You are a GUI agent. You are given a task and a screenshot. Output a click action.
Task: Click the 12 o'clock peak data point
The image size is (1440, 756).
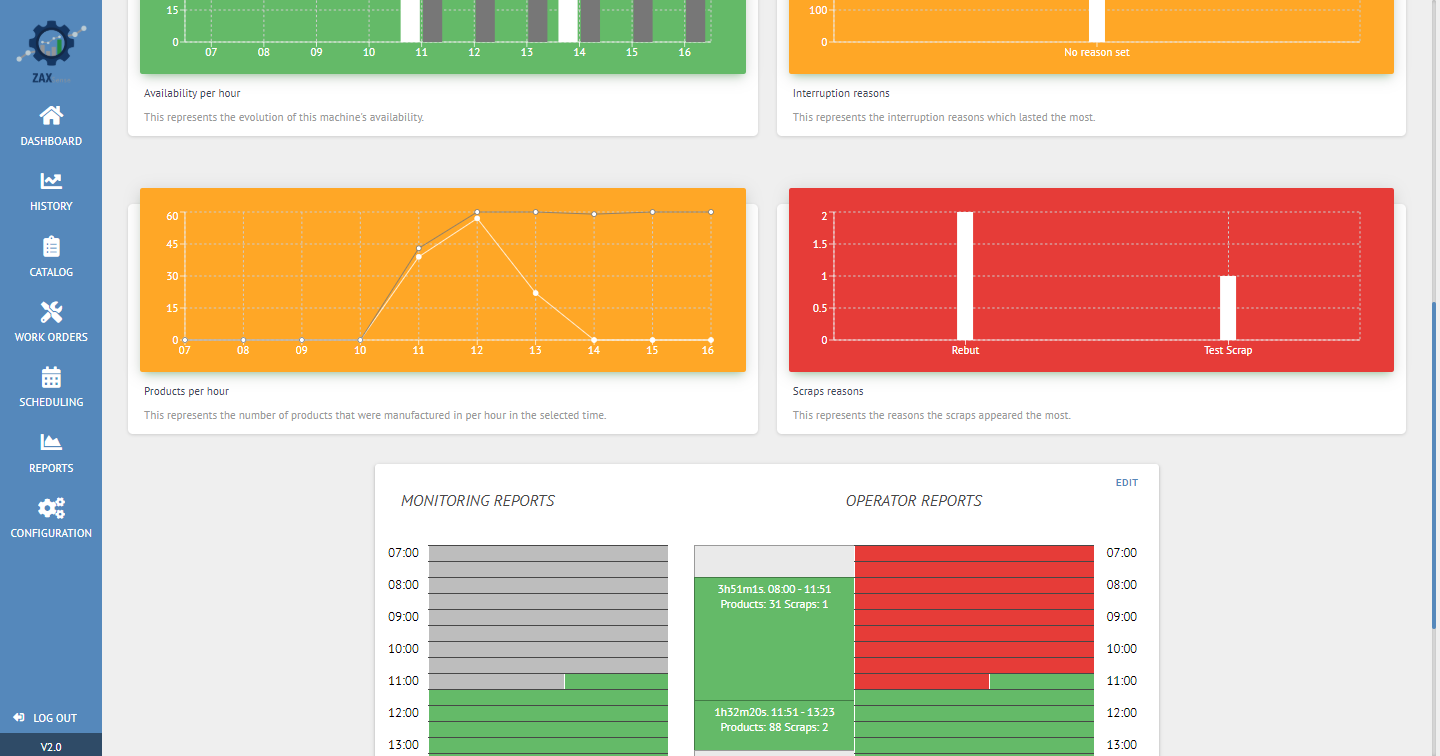[x=477, y=218]
